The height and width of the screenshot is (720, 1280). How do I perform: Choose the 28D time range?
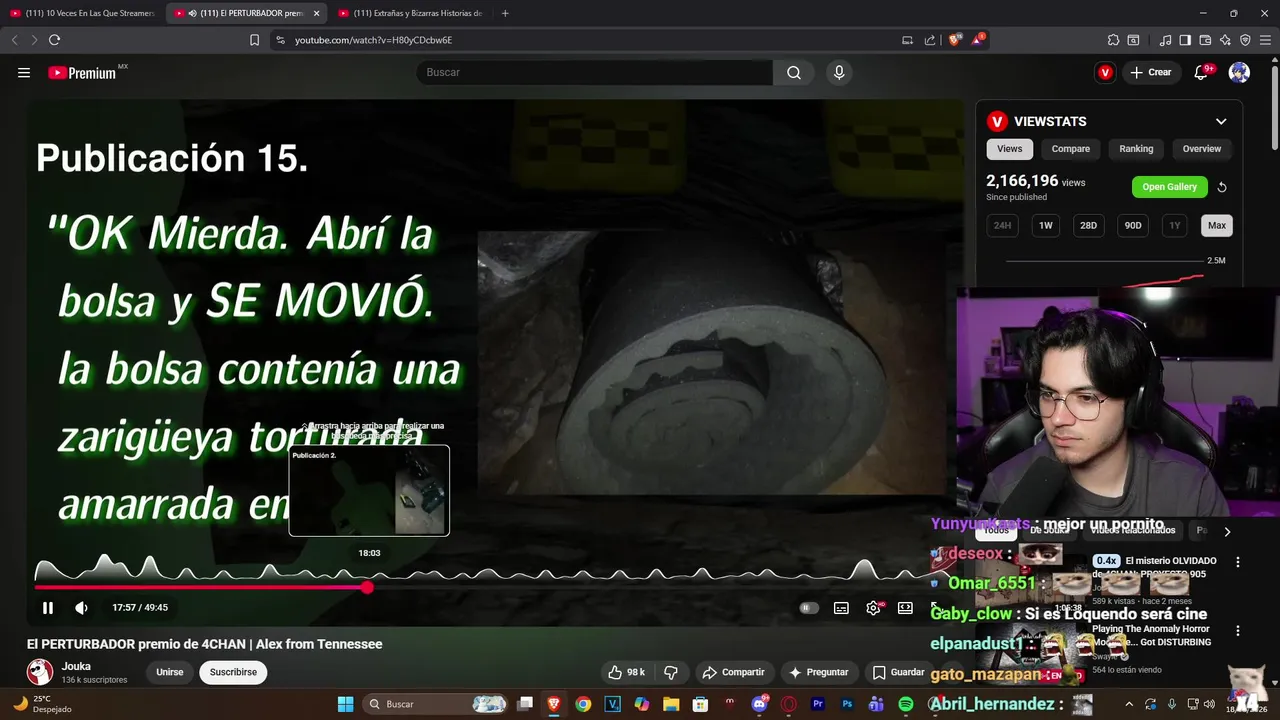click(1088, 225)
